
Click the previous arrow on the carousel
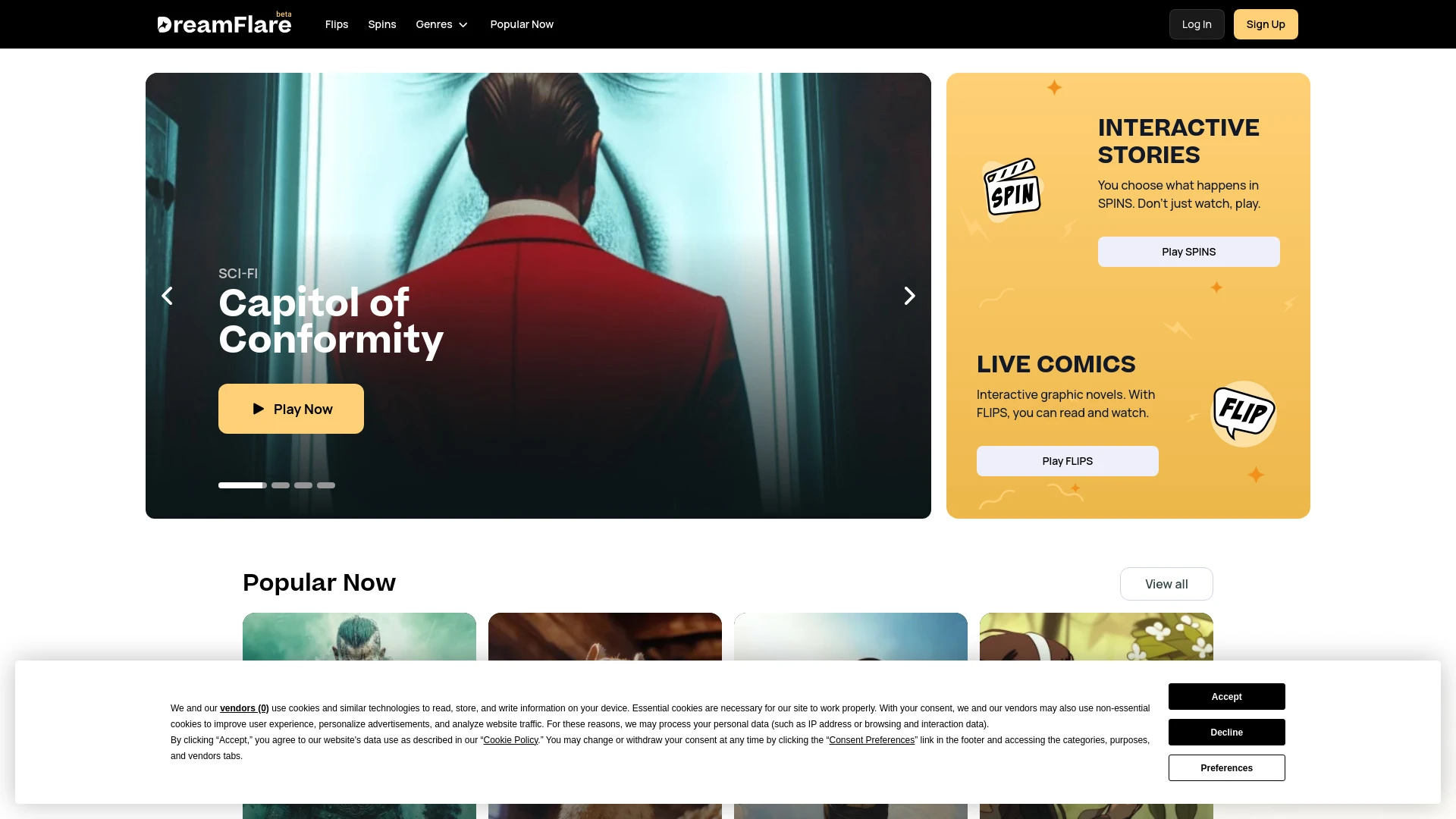pos(167,296)
